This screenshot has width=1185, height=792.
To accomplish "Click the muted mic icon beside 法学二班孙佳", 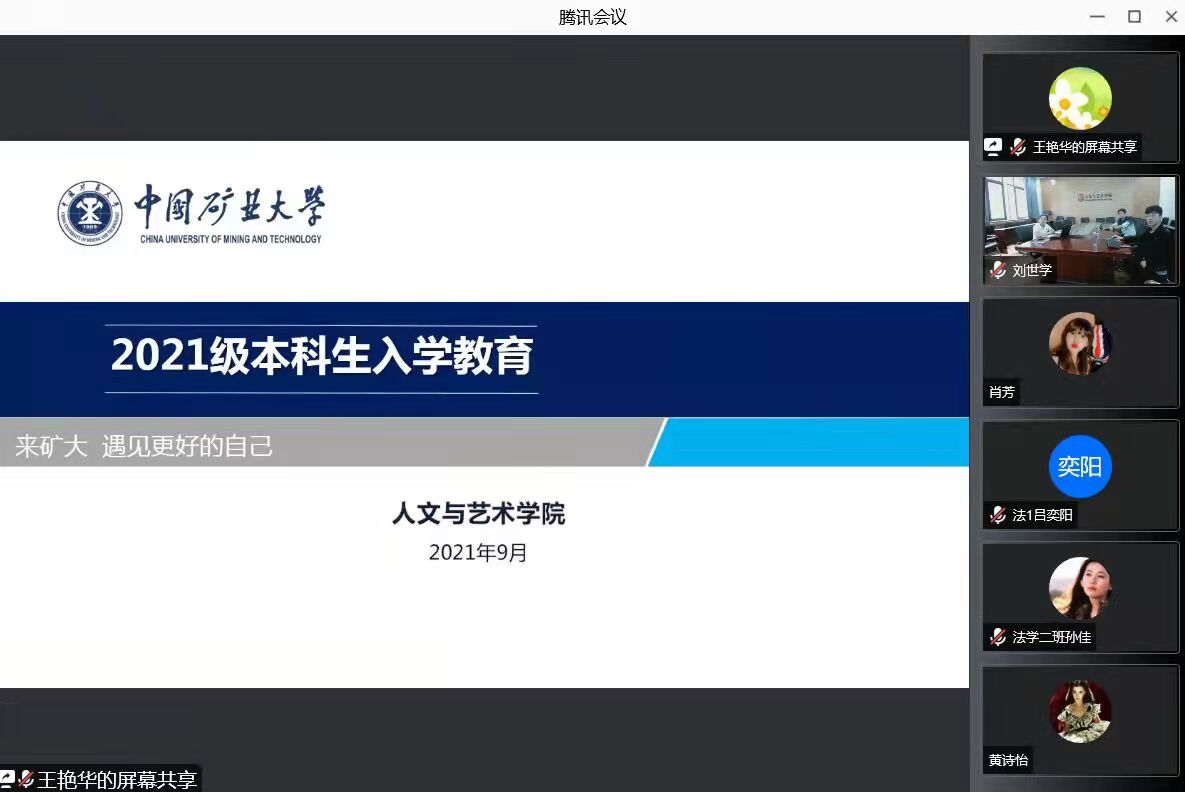I will 998,637.
